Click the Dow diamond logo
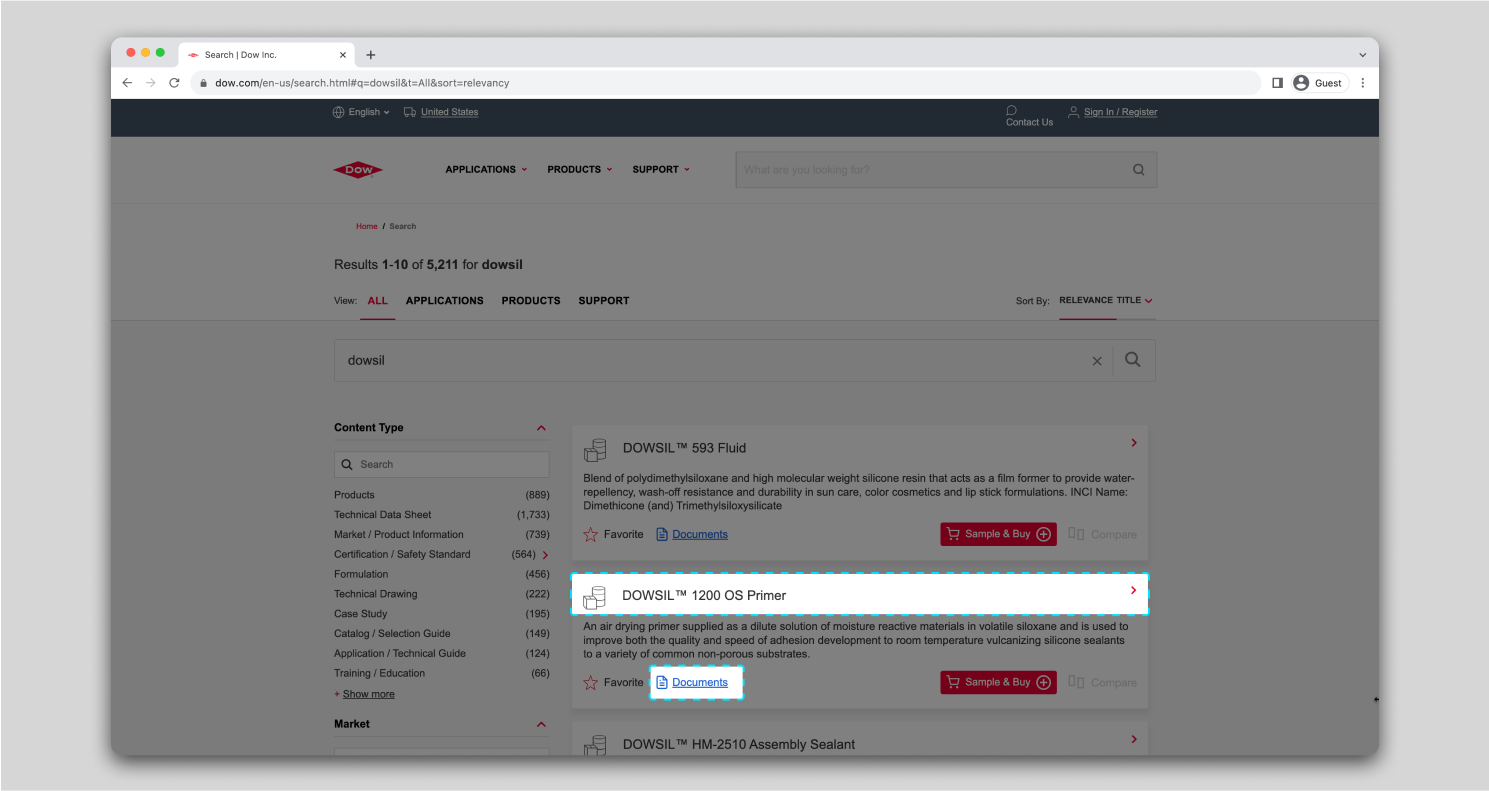Image resolution: width=1489 pixels, height=791 pixels. (x=358, y=169)
